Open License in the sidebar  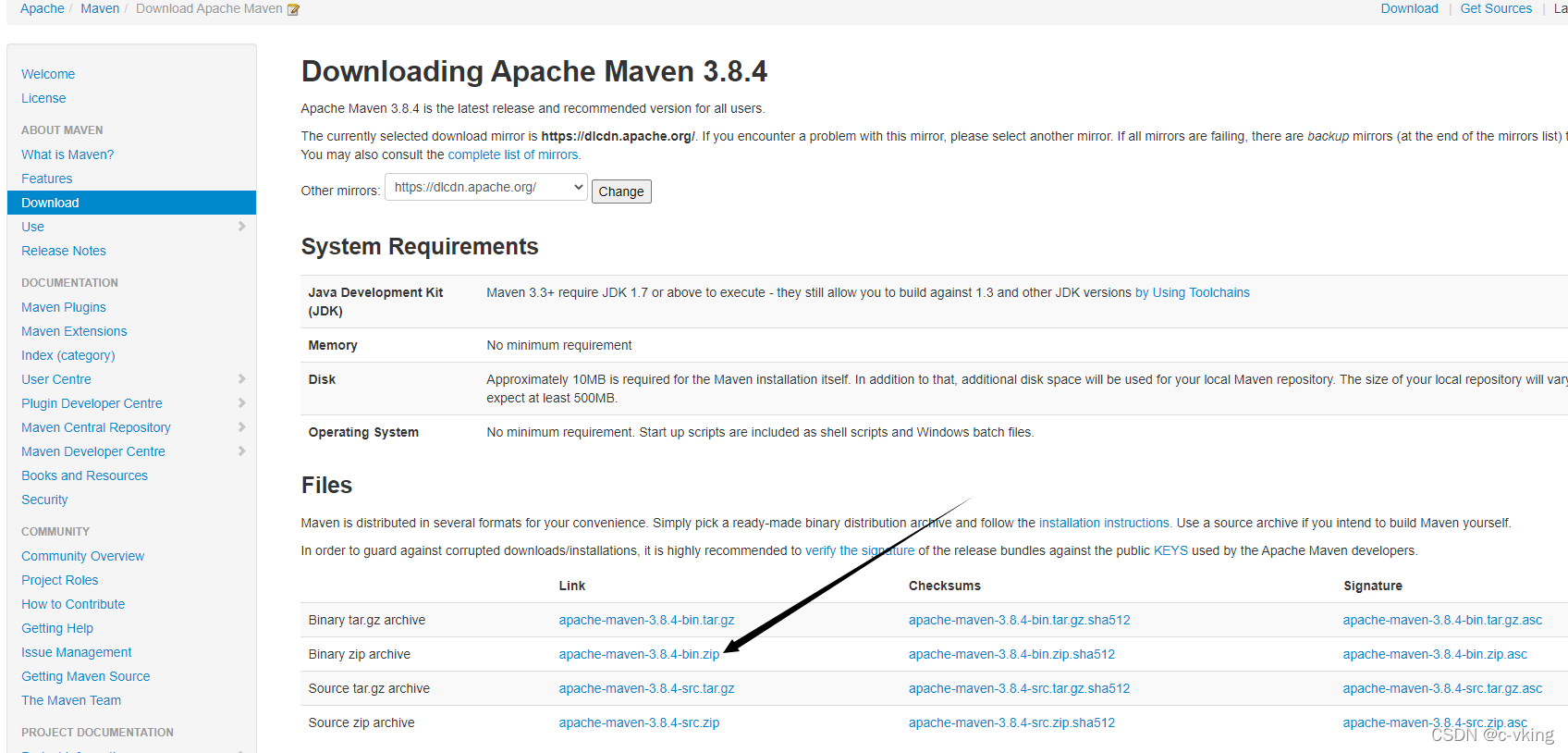click(43, 98)
